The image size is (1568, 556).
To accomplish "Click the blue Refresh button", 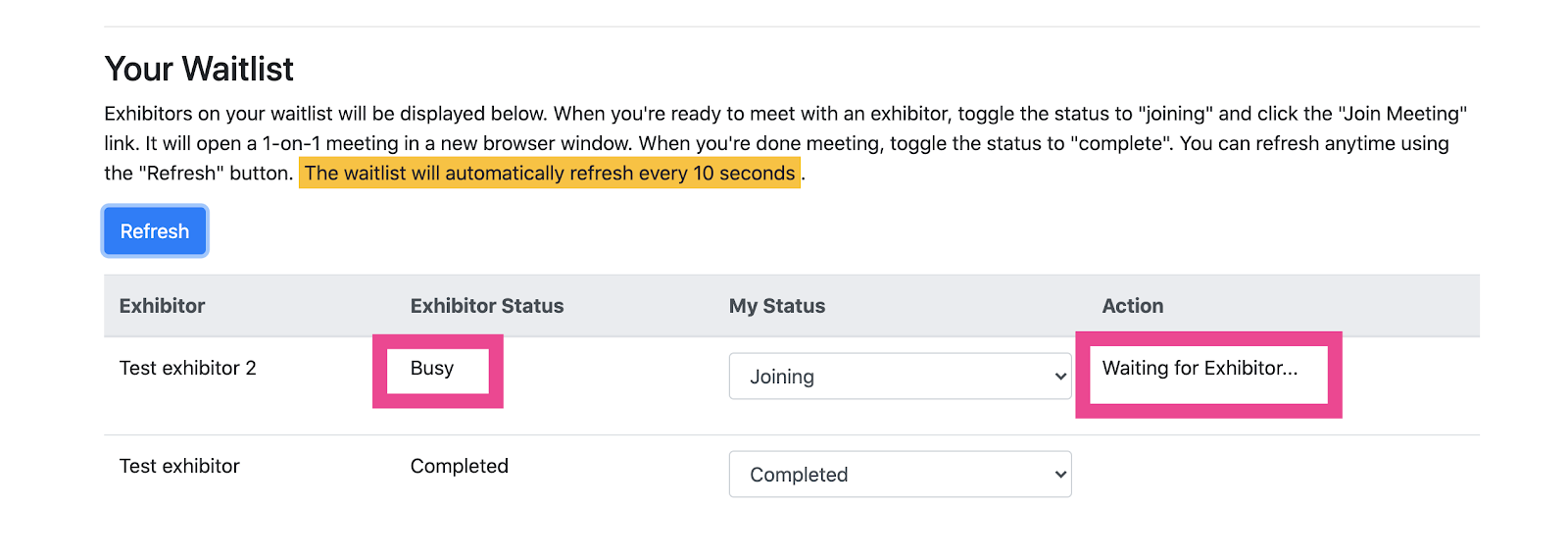I will coord(155,231).
